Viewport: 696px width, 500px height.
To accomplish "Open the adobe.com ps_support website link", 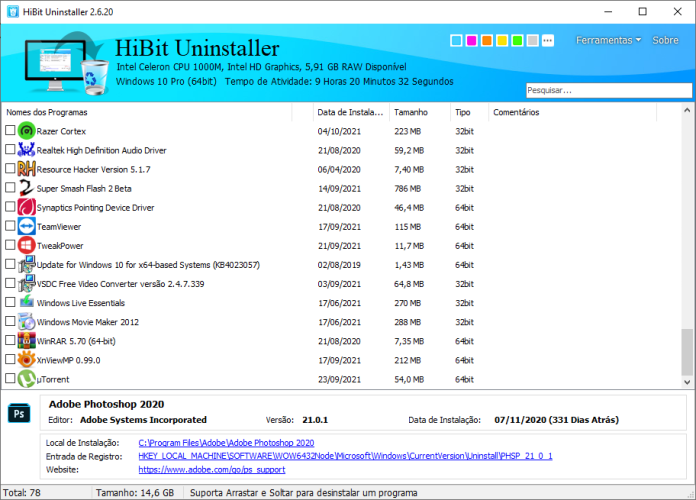I will pyautogui.click(x=212, y=470).
